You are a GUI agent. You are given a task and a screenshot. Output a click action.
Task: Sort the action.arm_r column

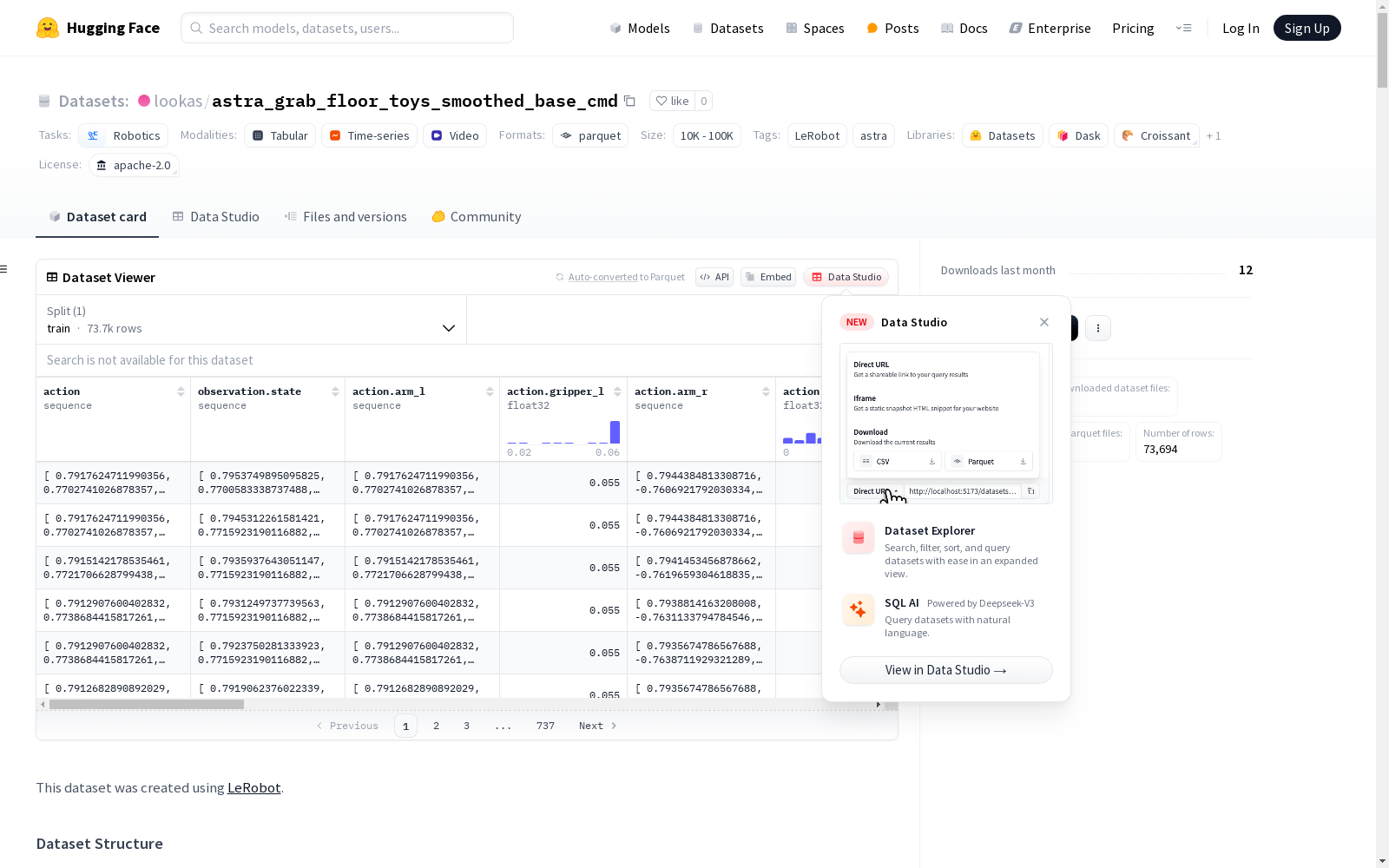point(766,391)
